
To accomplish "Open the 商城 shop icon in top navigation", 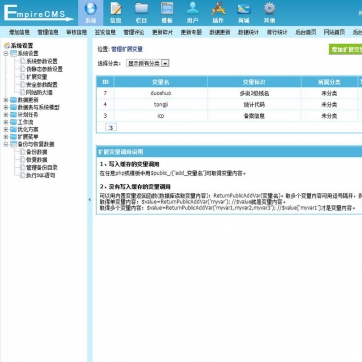I will point(244,9).
